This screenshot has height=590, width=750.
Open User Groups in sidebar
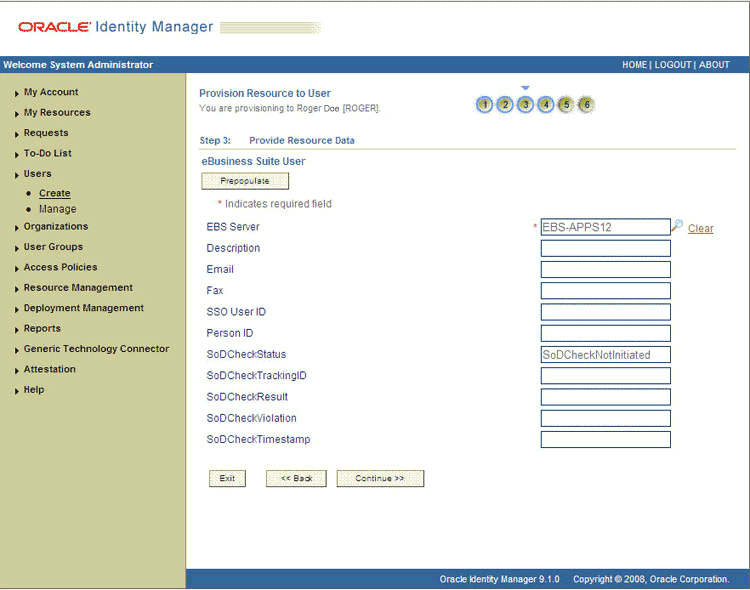click(x=53, y=247)
